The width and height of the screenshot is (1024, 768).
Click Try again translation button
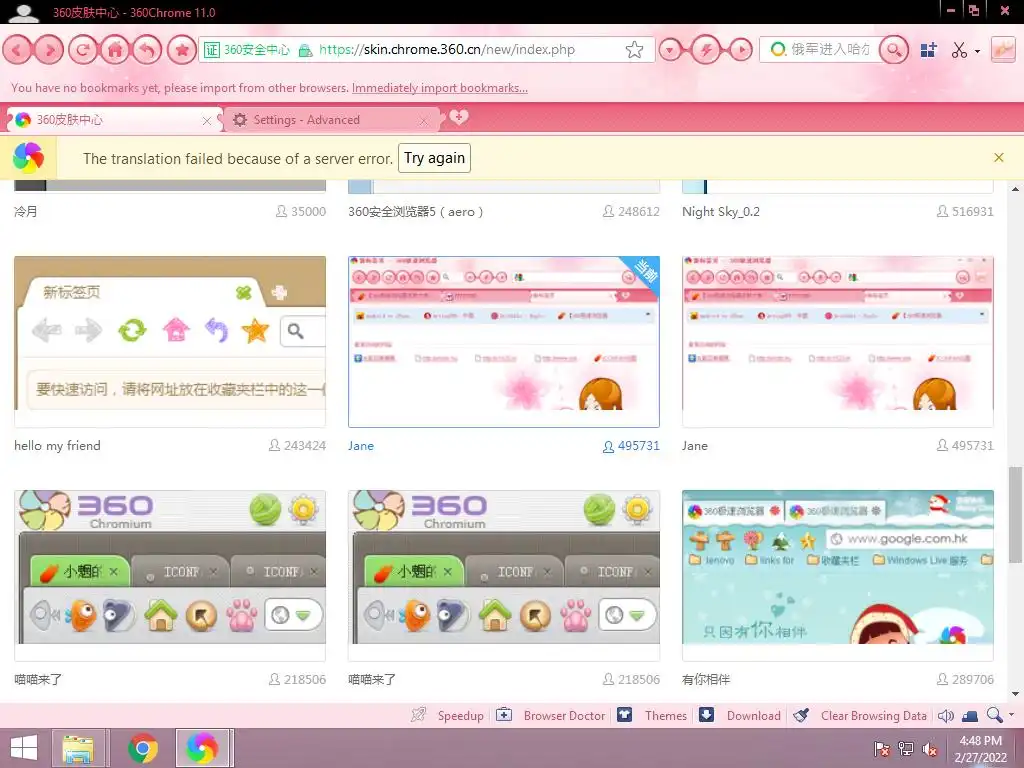[434, 158]
